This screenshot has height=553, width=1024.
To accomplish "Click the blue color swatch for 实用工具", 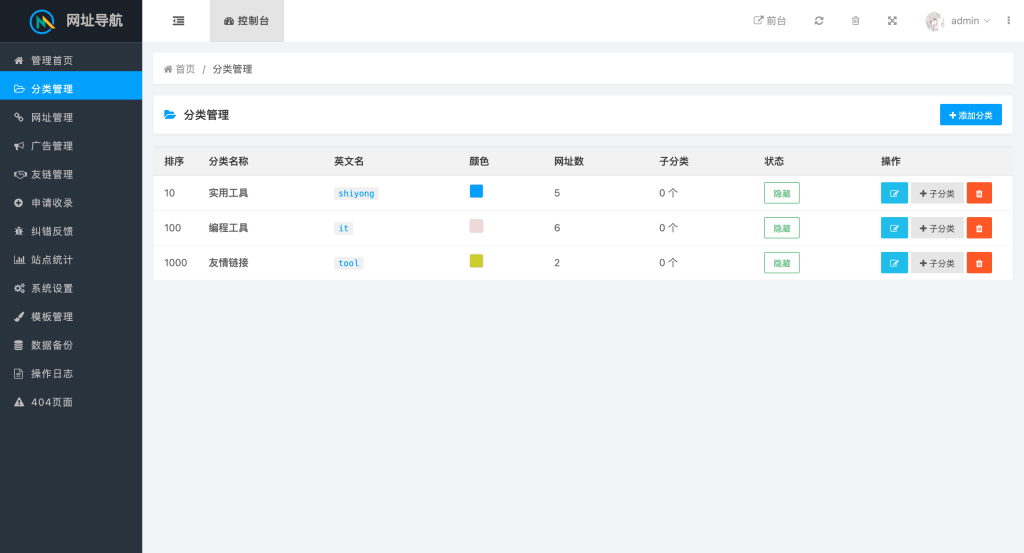I will pos(476,191).
